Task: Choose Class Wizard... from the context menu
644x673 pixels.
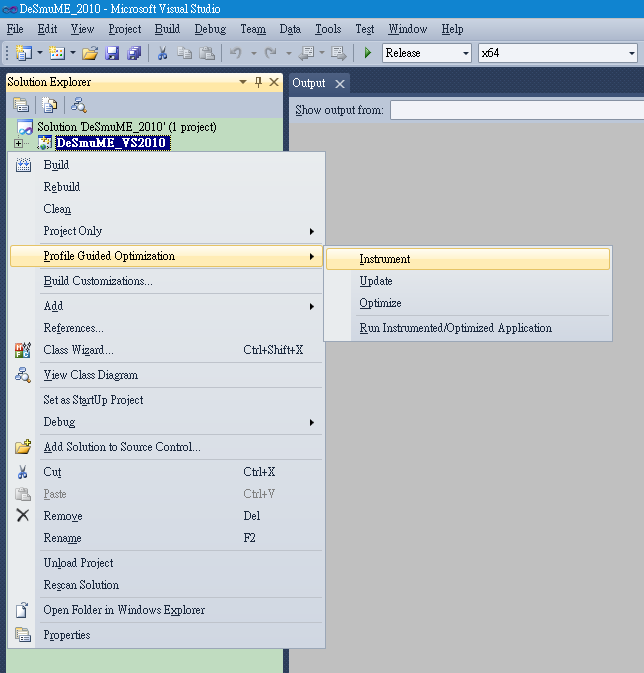Action: point(166,350)
